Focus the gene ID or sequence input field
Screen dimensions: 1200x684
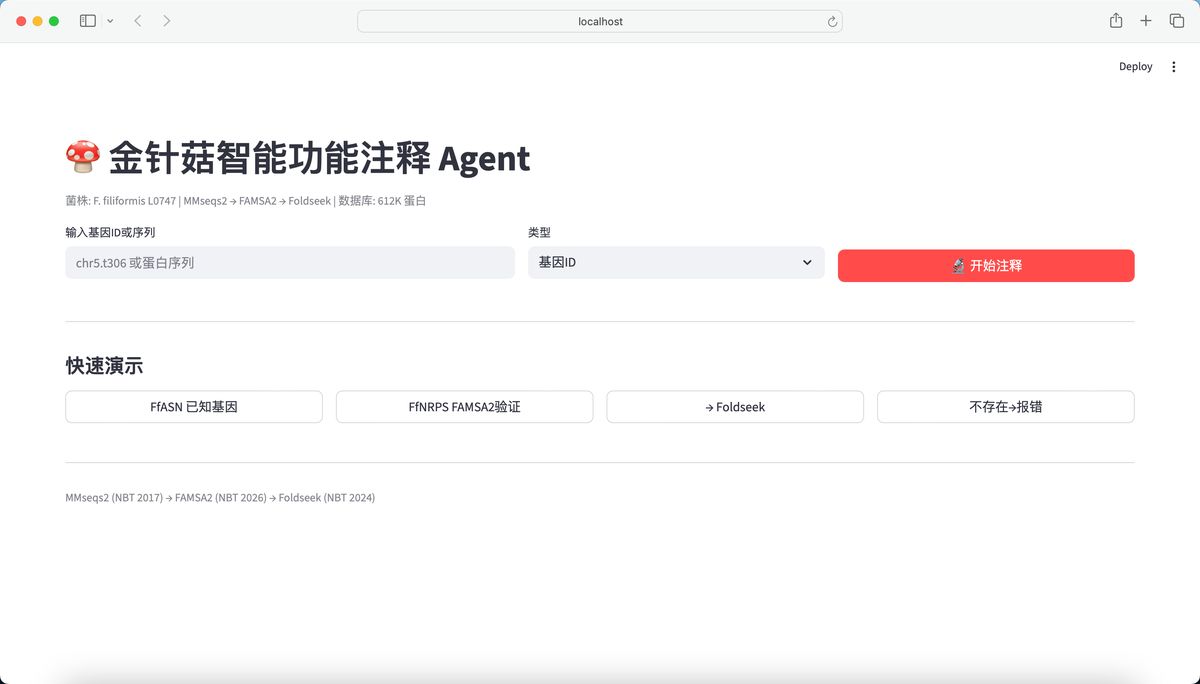(290, 263)
